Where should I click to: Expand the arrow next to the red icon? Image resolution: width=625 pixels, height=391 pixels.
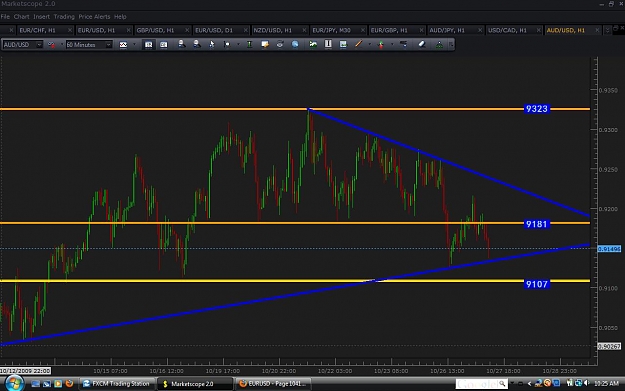[61, 45]
